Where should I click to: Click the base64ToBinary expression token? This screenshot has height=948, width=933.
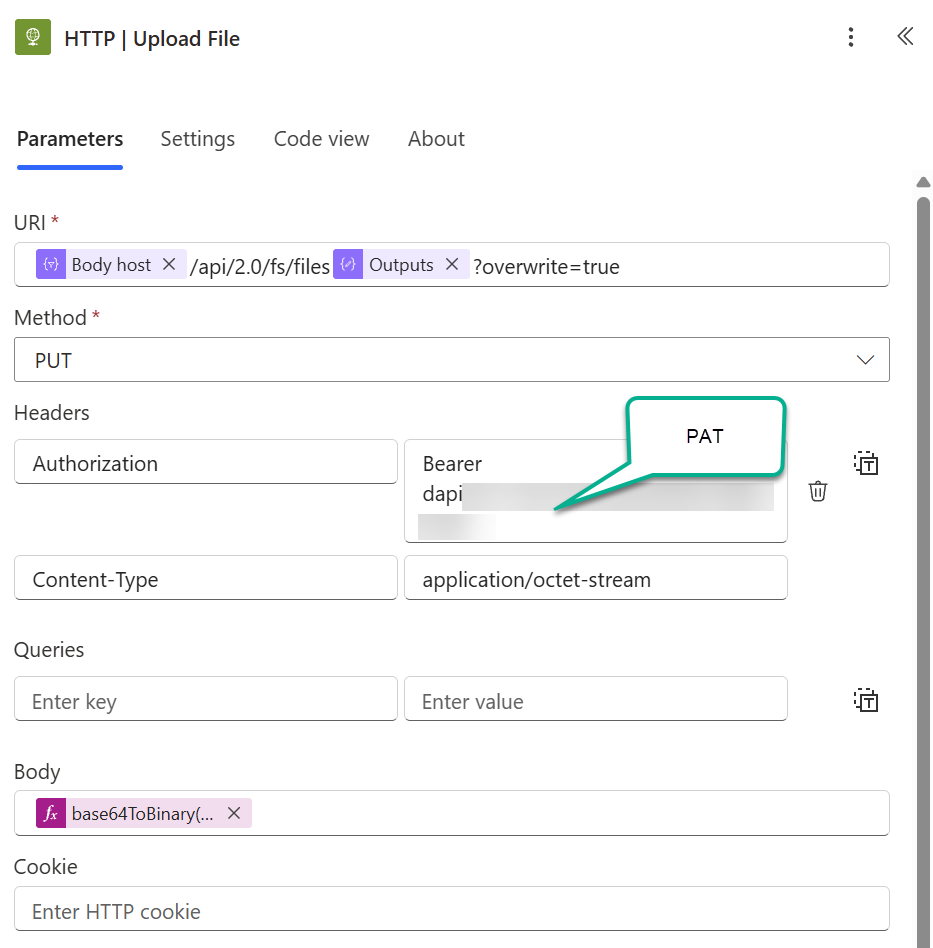(x=143, y=813)
